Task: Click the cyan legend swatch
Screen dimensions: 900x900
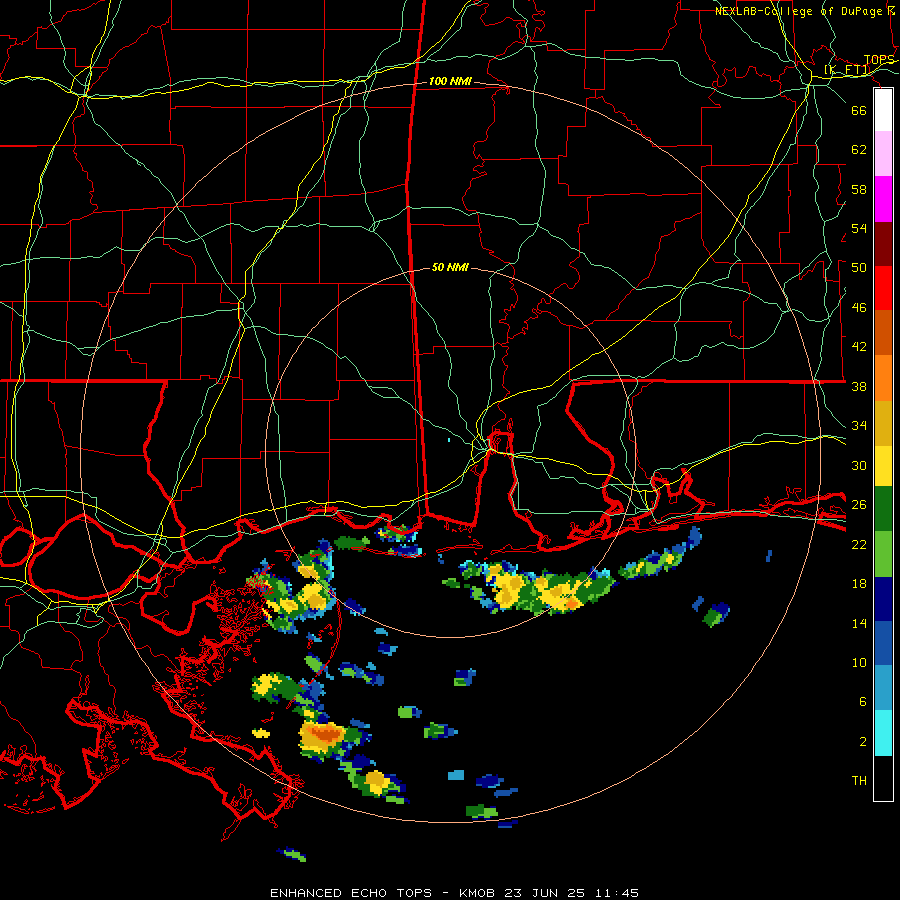Action: (x=883, y=733)
